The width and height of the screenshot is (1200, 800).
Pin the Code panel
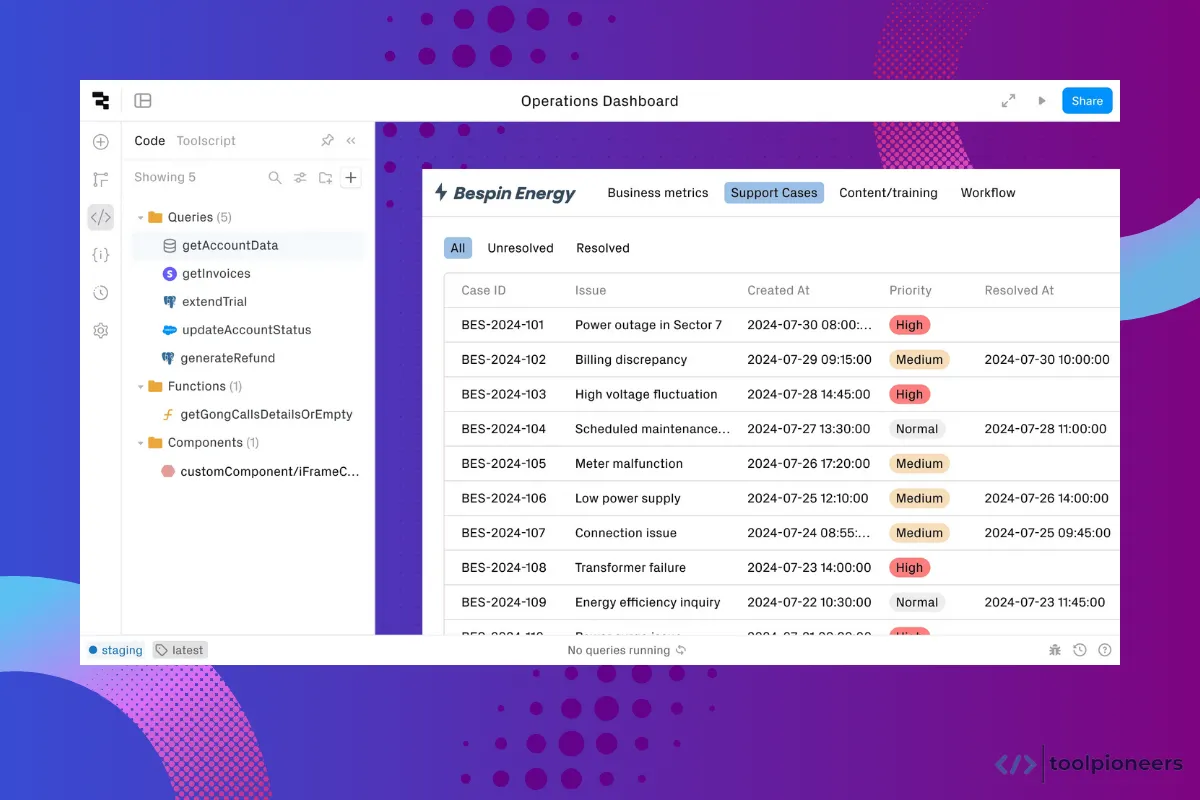click(327, 141)
